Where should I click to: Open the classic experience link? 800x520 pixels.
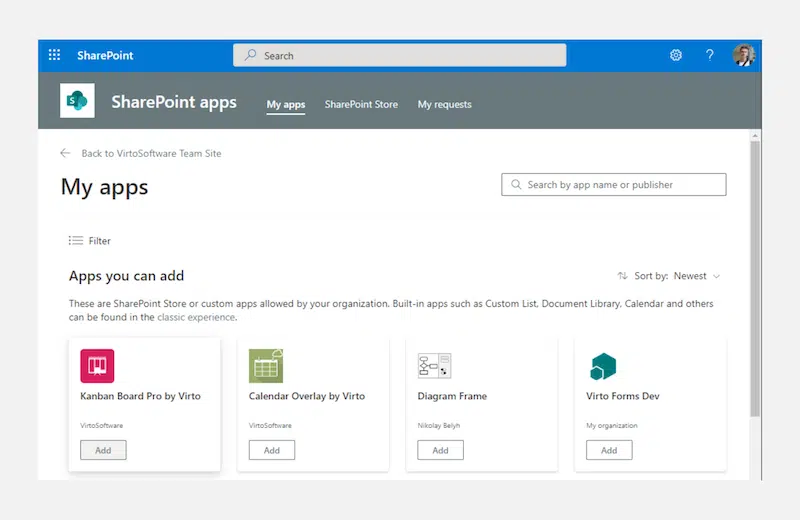tap(196, 317)
